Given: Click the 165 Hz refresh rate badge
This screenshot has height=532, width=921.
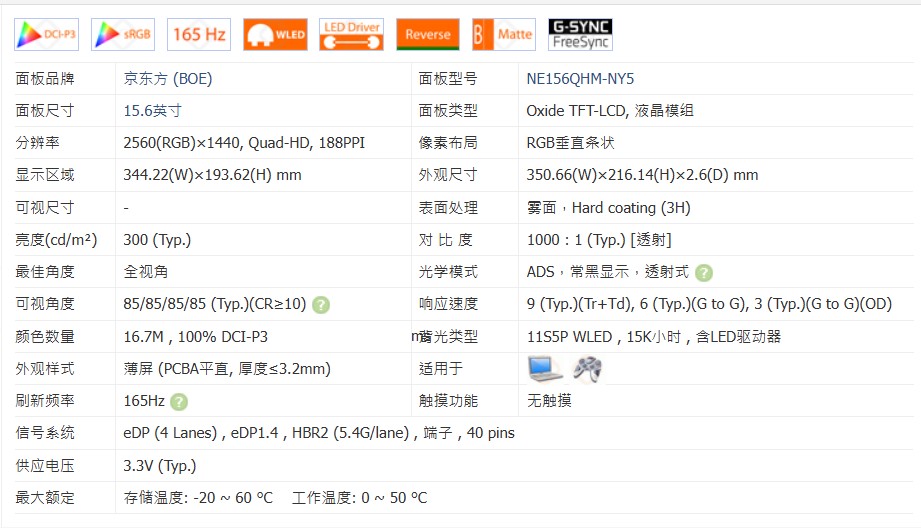Looking at the screenshot, I should coord(199,35).
